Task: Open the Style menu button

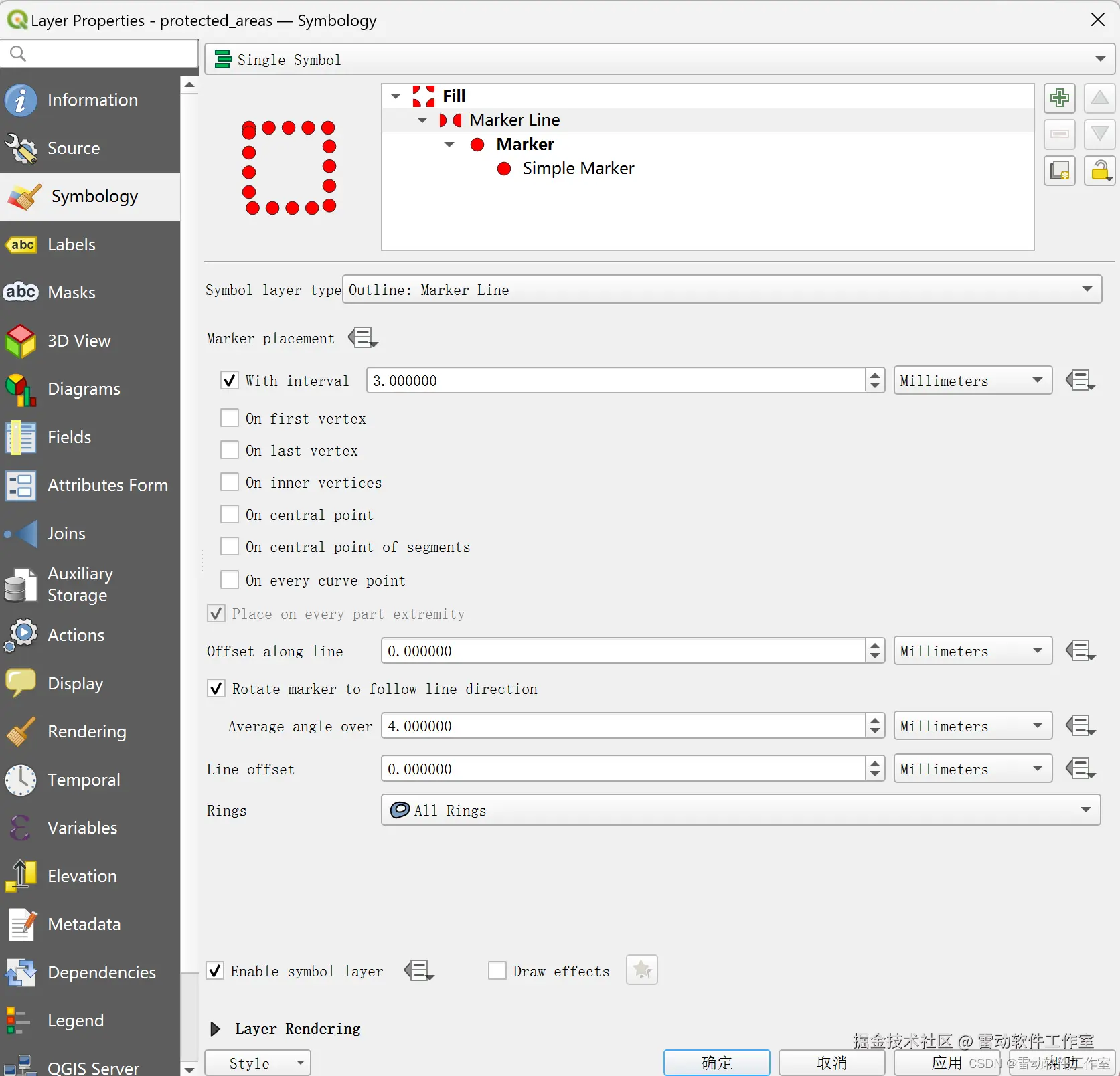Action: coord(258,1063)
